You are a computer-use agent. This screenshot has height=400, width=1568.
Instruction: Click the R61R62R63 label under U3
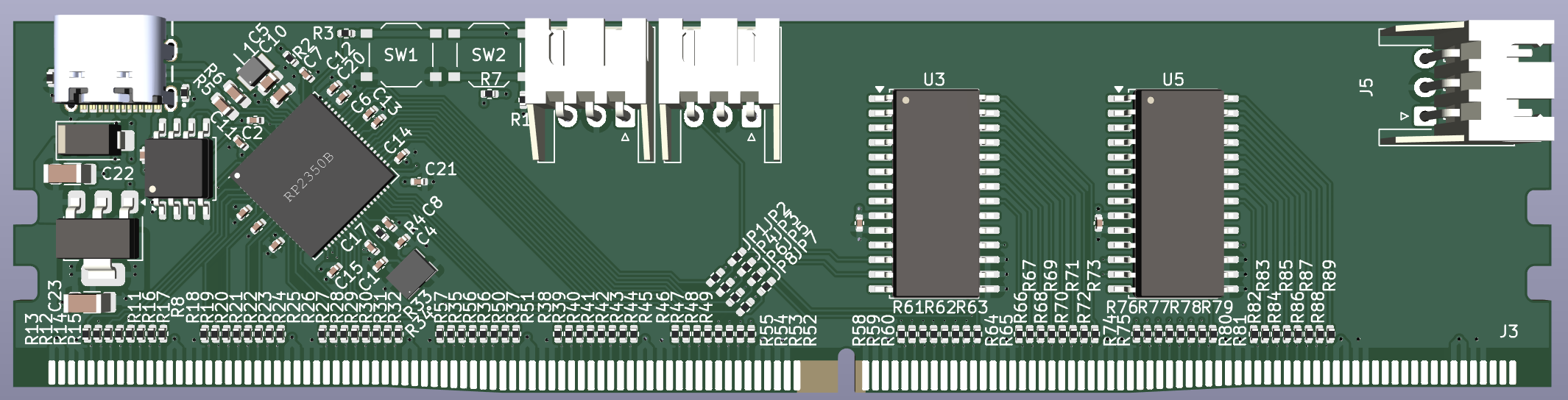click(x=939, y=307)
